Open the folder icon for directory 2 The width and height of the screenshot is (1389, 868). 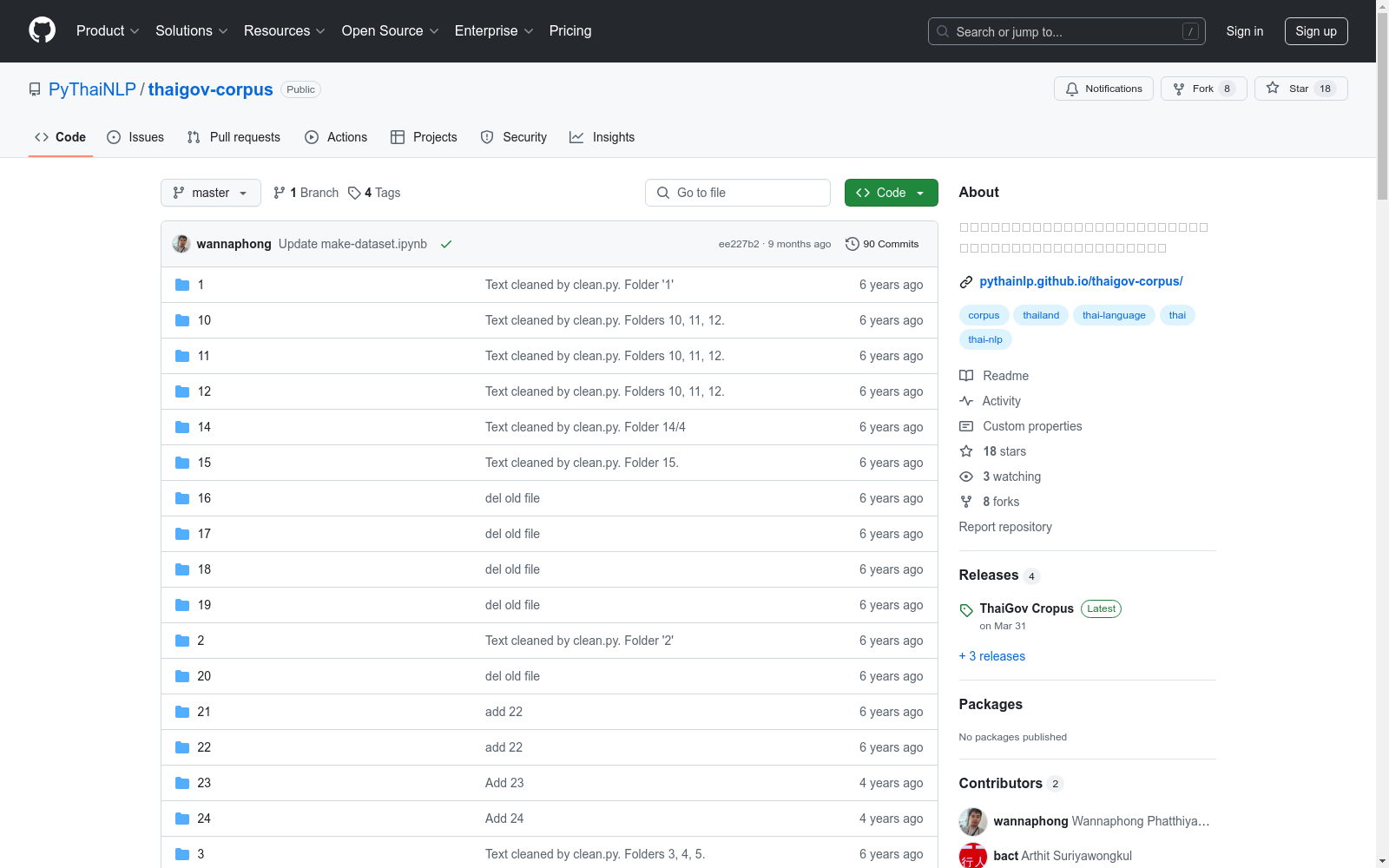(182, 641)
